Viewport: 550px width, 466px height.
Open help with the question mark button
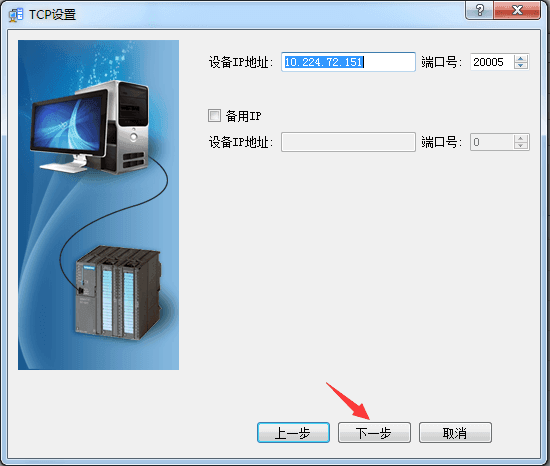[479, 10]
